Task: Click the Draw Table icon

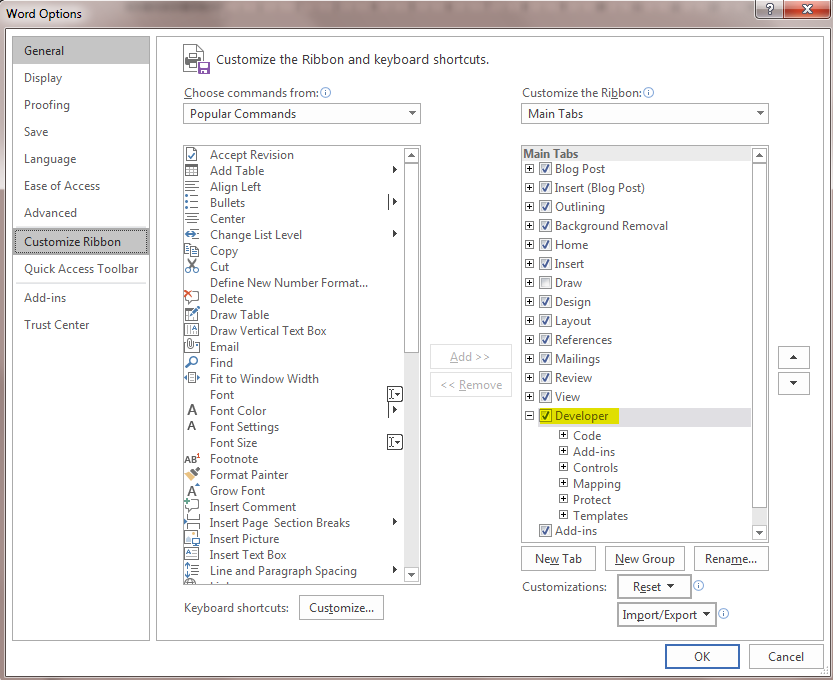Action: click(191, 314)
